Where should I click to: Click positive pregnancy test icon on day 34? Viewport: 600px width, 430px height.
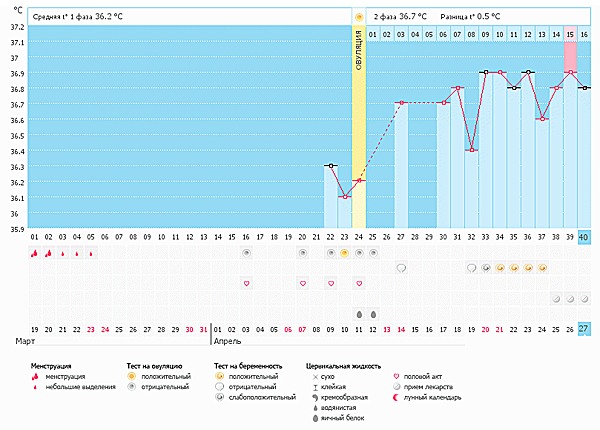[500, 269]
